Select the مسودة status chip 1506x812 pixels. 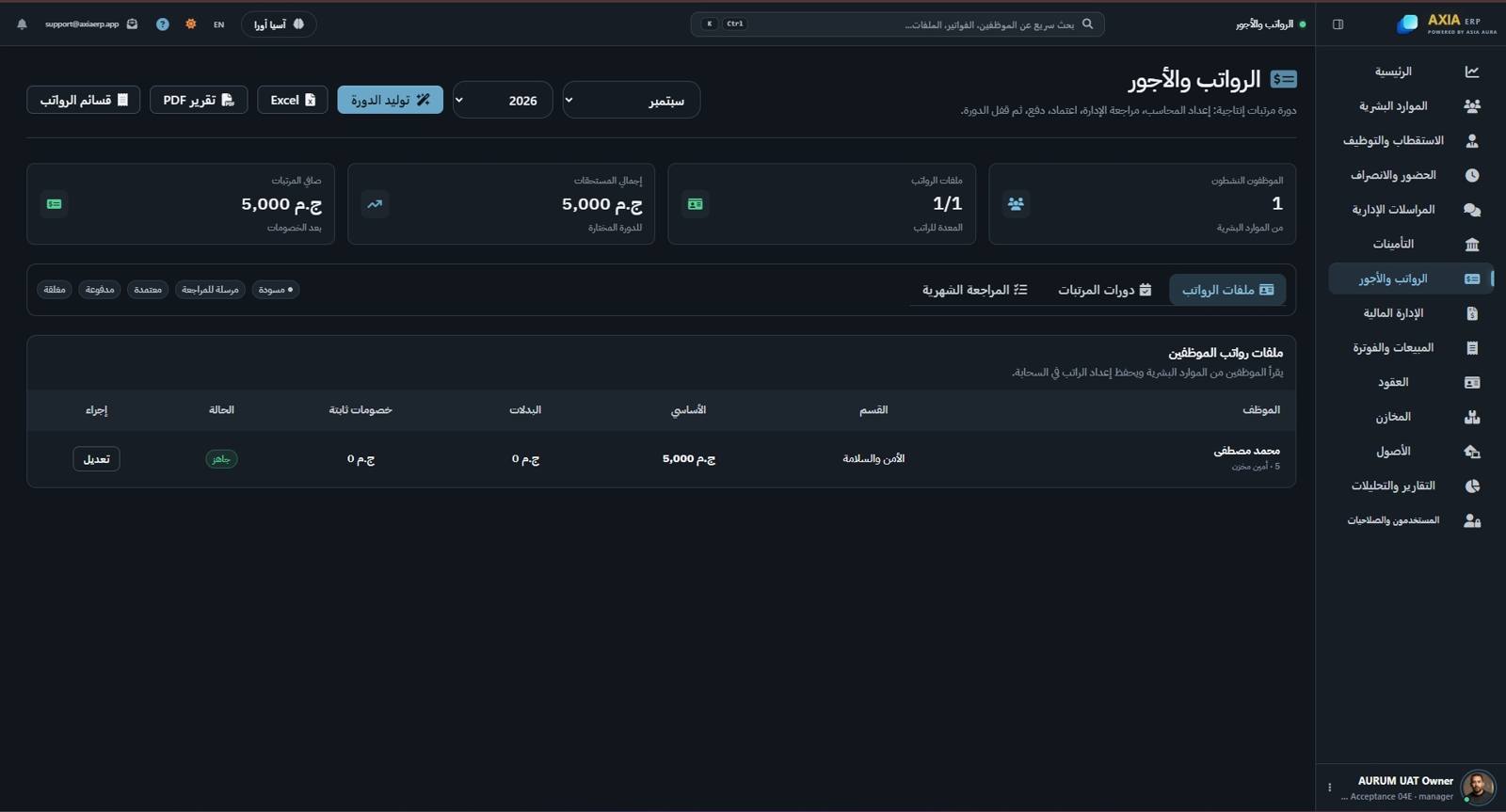coord(276,290)
